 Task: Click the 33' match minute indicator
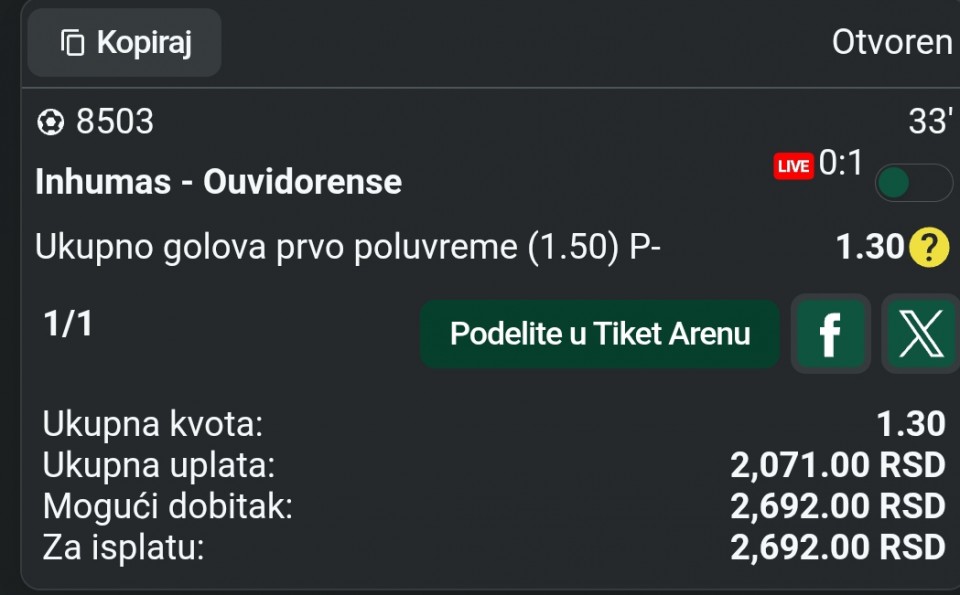(x=928, y=122)
